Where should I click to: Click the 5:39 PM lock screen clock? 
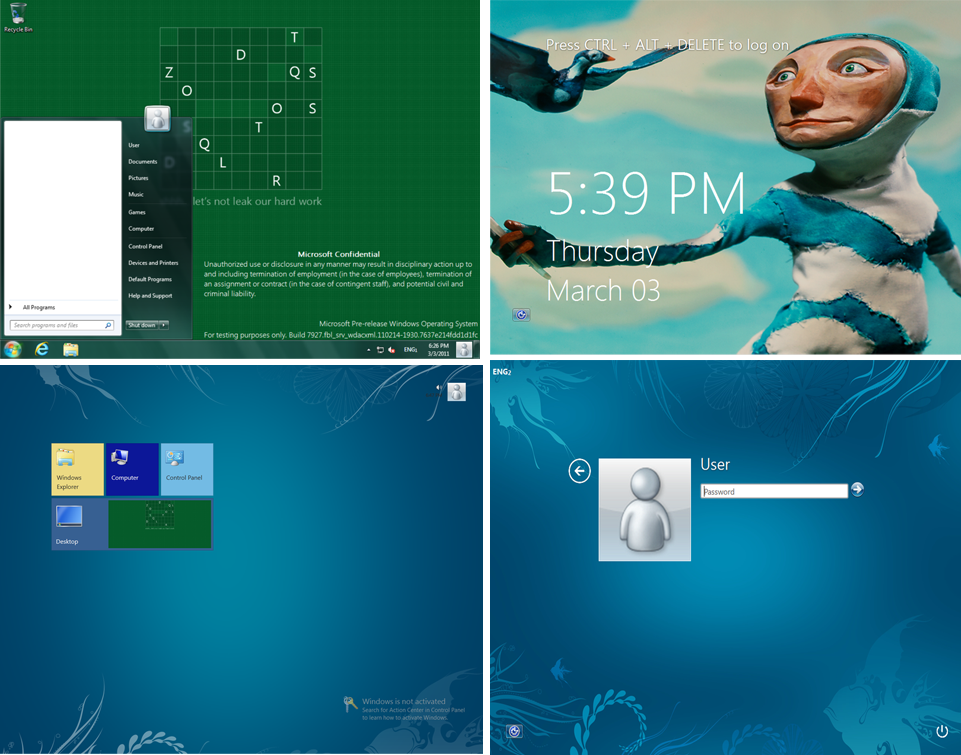646,193
